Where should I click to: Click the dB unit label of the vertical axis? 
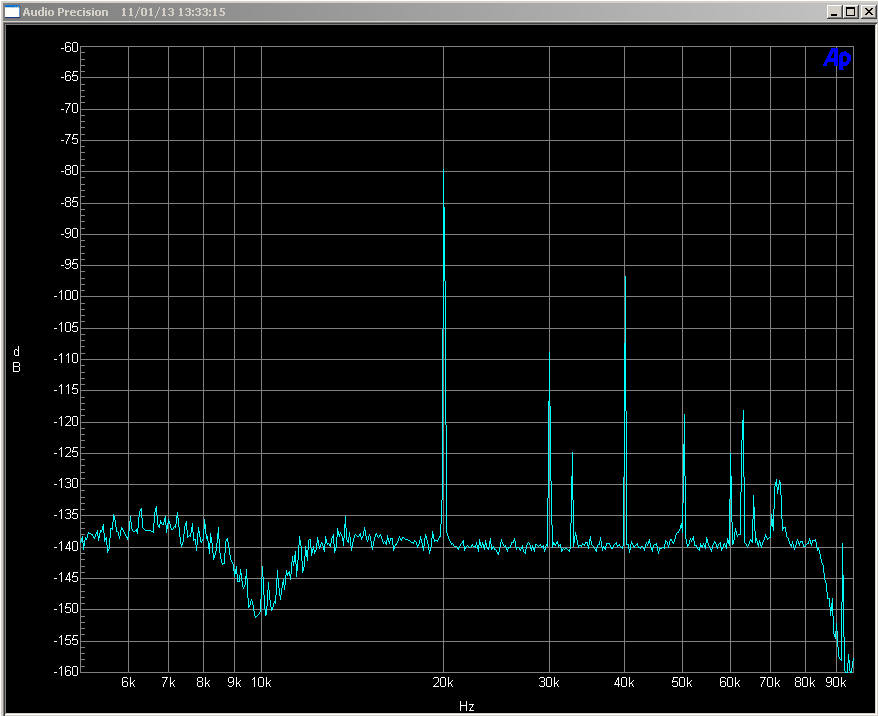[17, 359]
